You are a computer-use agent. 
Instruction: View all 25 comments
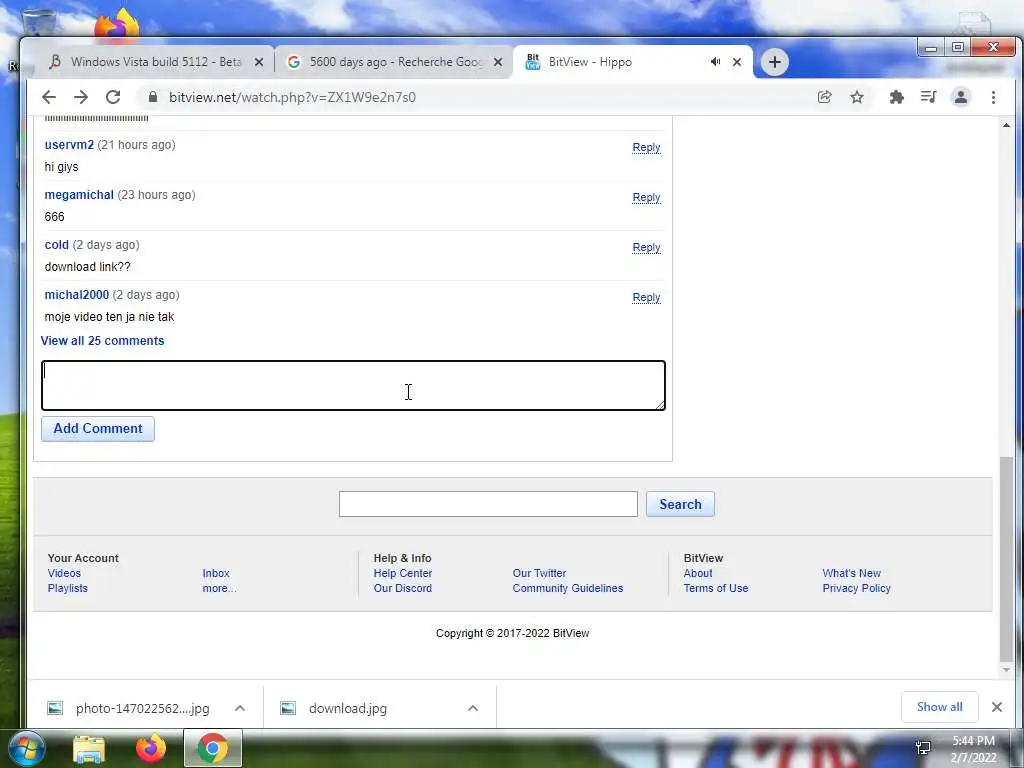[x=103, y=341]
